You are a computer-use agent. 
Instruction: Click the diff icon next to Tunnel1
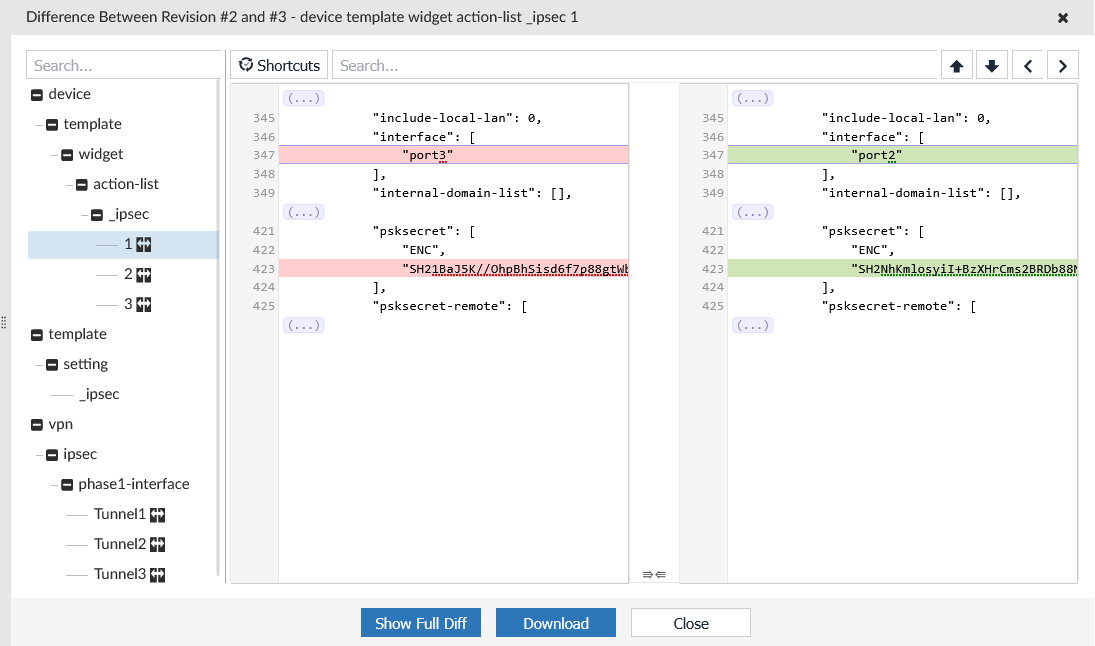pos(156,514)
